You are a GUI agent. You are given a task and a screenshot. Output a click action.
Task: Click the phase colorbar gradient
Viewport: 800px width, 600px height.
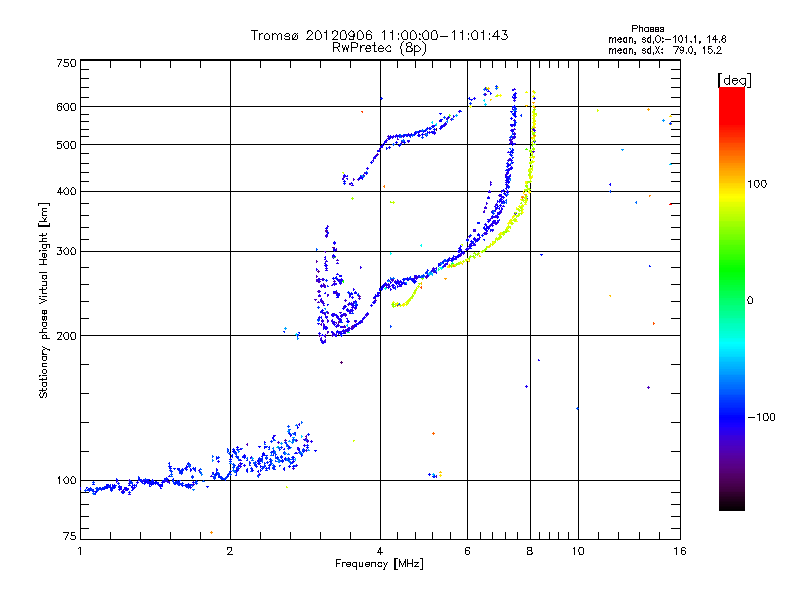click(x=732, y=298)
